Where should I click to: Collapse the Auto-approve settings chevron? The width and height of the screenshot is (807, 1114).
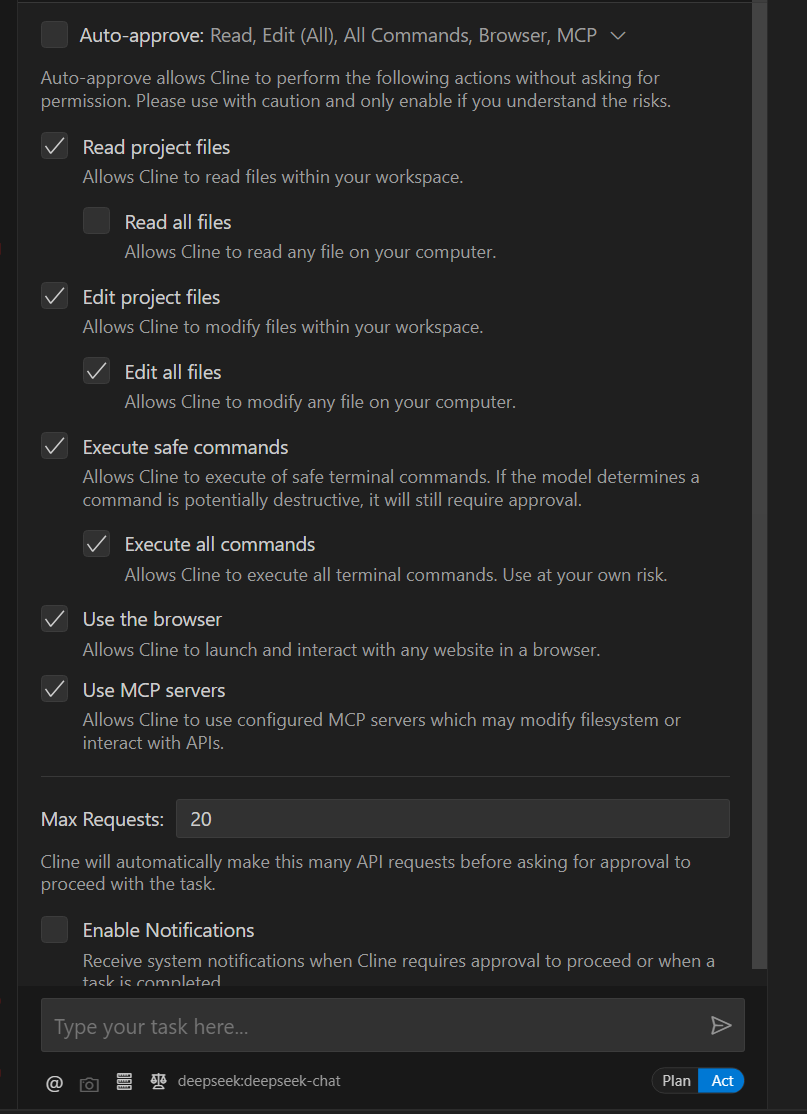(618, 36)
